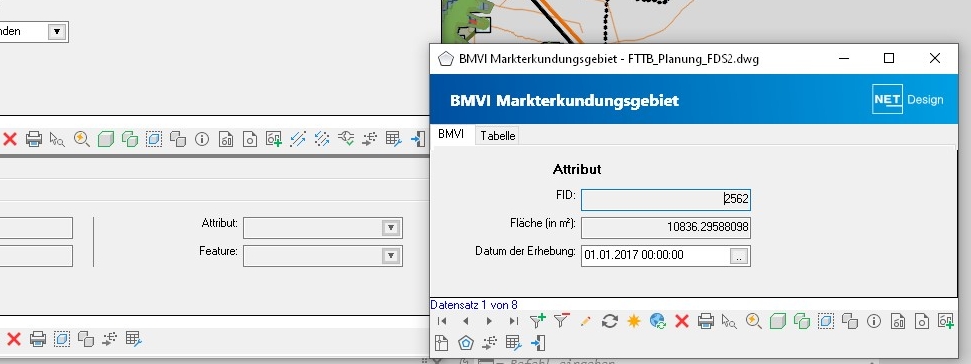Click the info circle icon in dialog toolbar
This screenshot has height=364, width=971.
[874, 321]
